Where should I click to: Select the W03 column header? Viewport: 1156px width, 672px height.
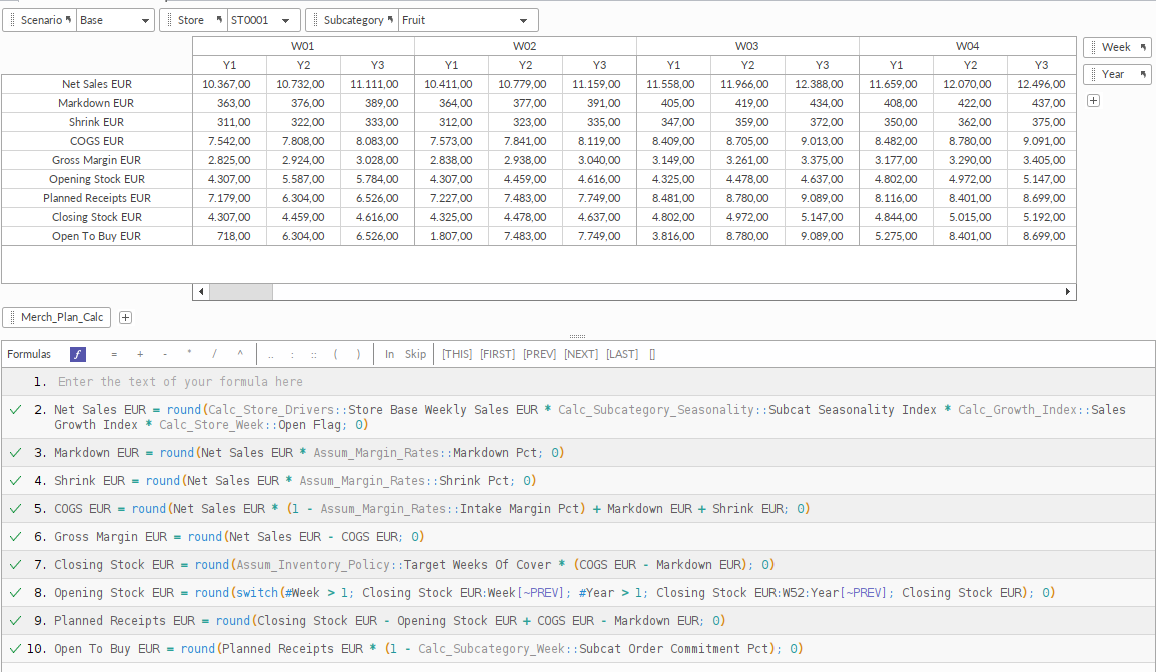747,46
